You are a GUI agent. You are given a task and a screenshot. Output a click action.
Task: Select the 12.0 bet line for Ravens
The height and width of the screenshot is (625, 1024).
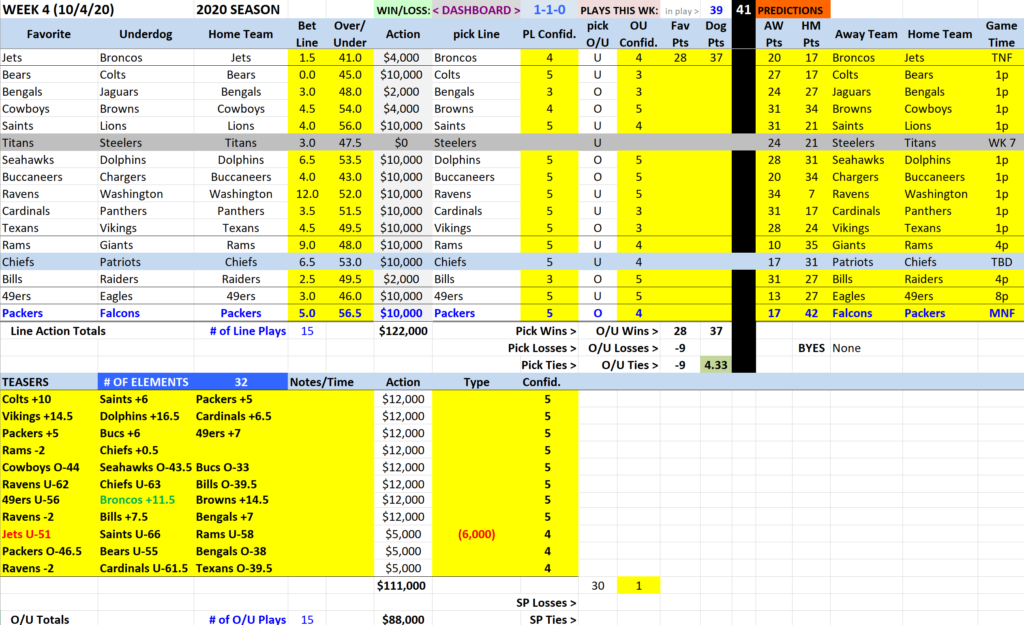click(307, 194)
